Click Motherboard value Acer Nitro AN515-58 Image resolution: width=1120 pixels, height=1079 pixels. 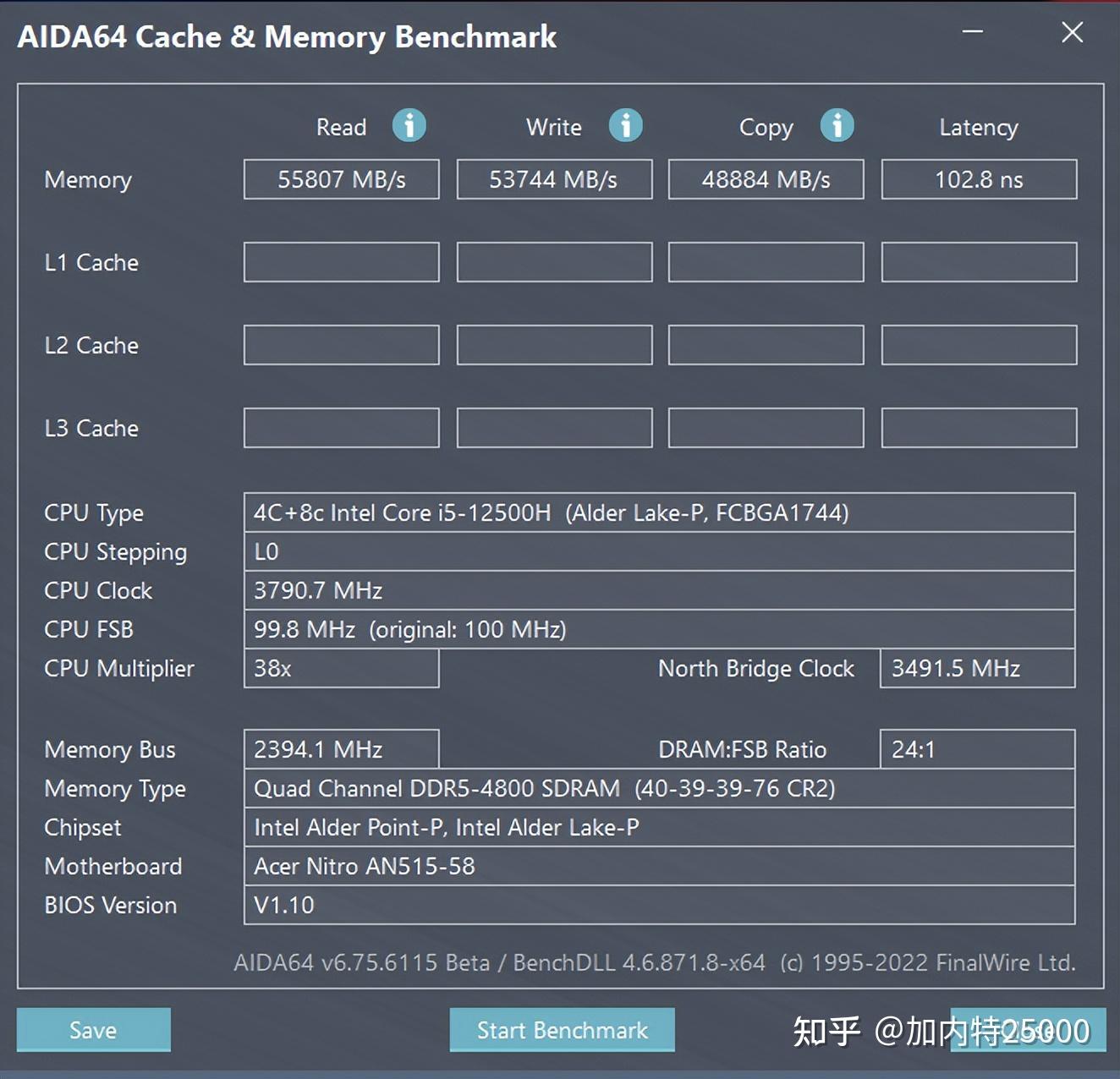(660, 866)
